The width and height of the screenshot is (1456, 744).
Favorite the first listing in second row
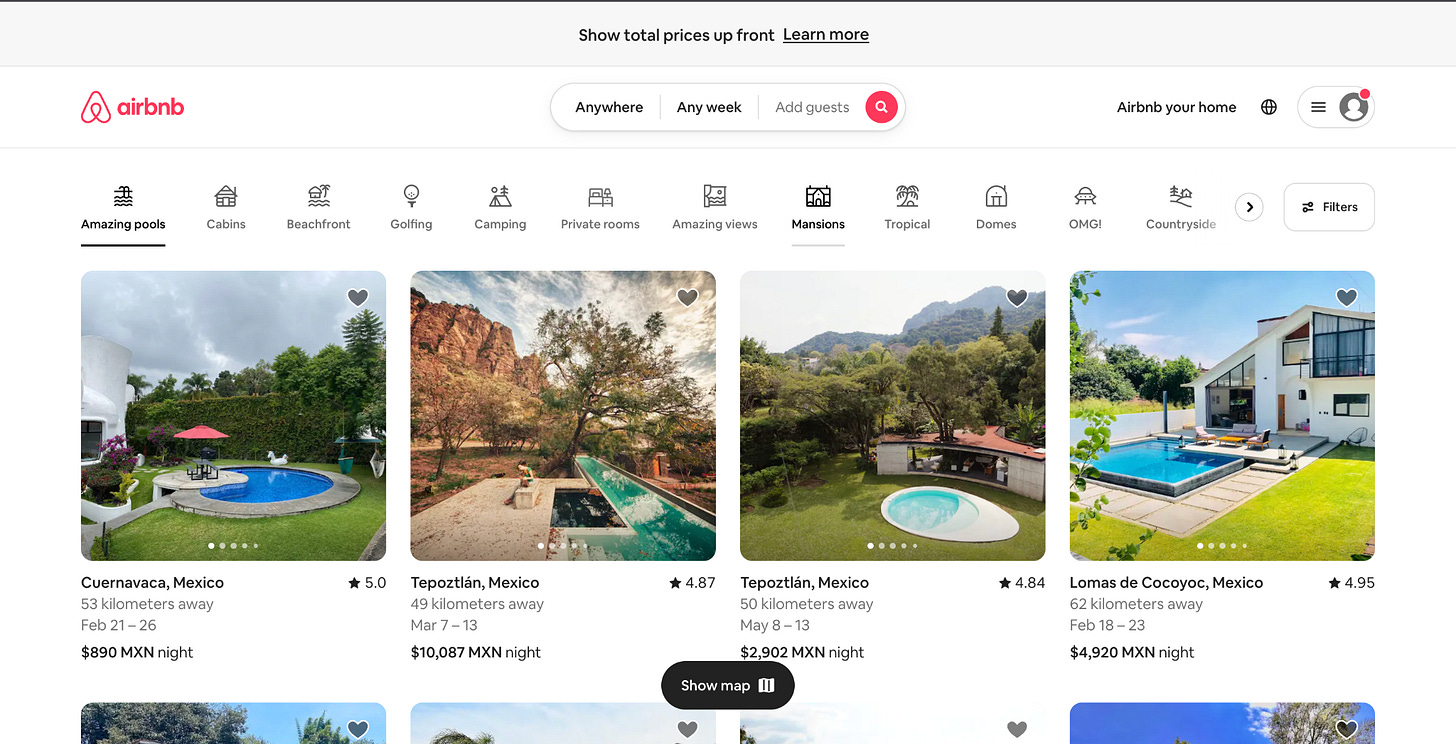(358, 729)
